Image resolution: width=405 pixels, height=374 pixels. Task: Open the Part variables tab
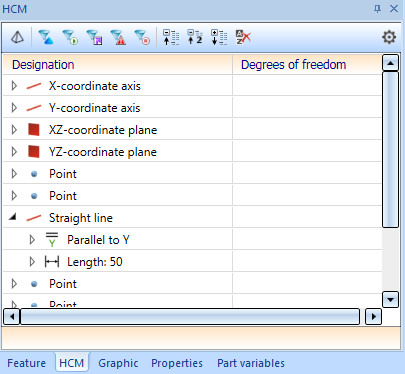pos(251,363)
